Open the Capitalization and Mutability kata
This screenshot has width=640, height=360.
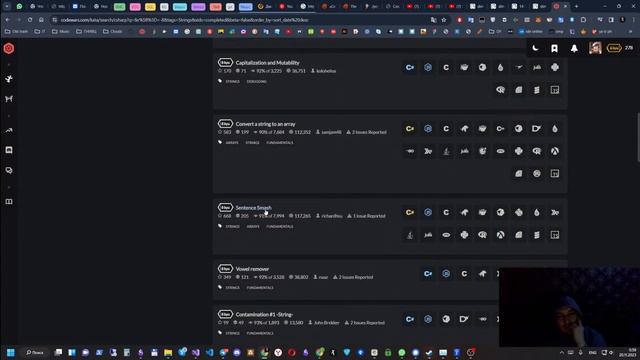[x=267, y=63]
